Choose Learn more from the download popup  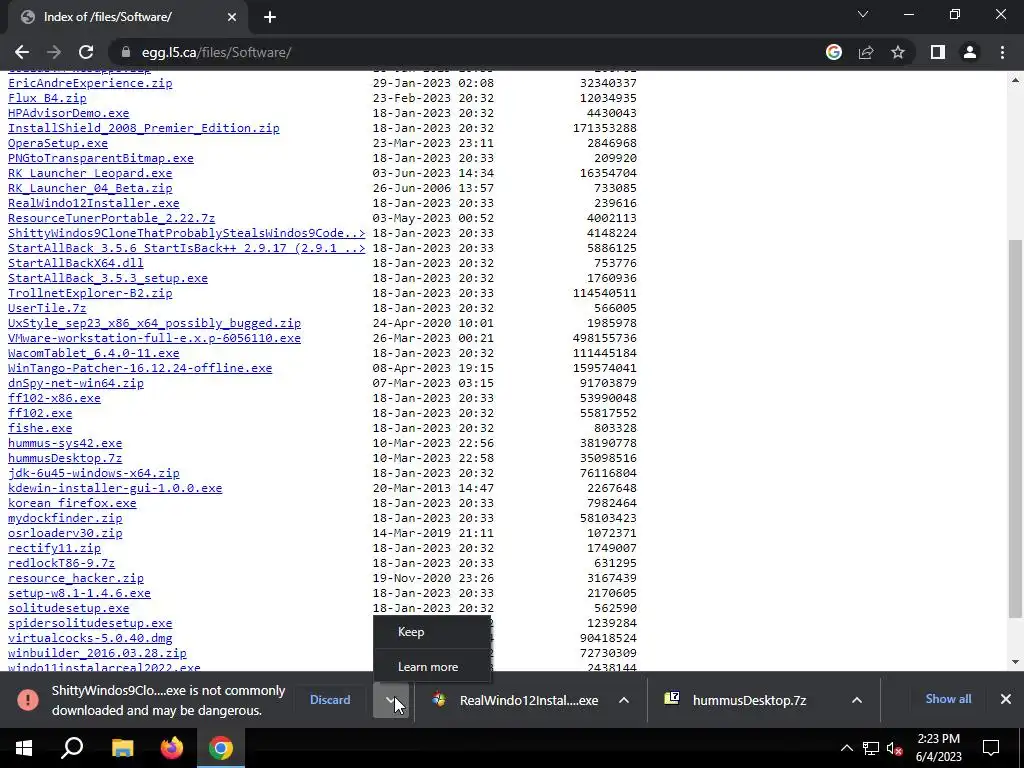pos(432,667)
